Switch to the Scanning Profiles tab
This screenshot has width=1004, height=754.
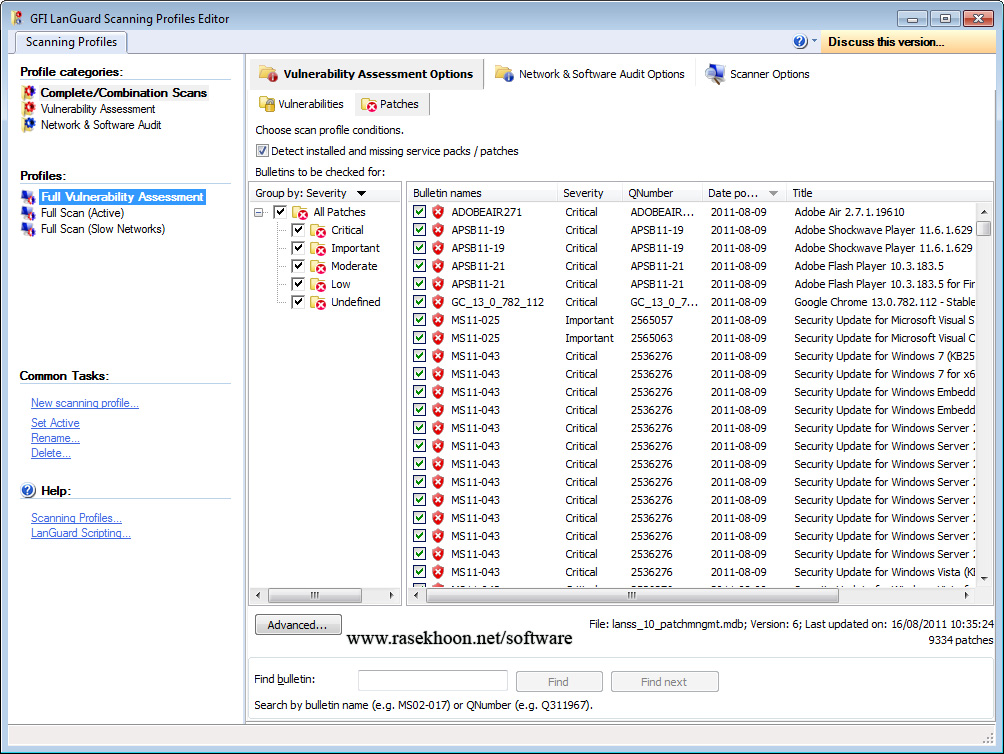coord(71,42)
